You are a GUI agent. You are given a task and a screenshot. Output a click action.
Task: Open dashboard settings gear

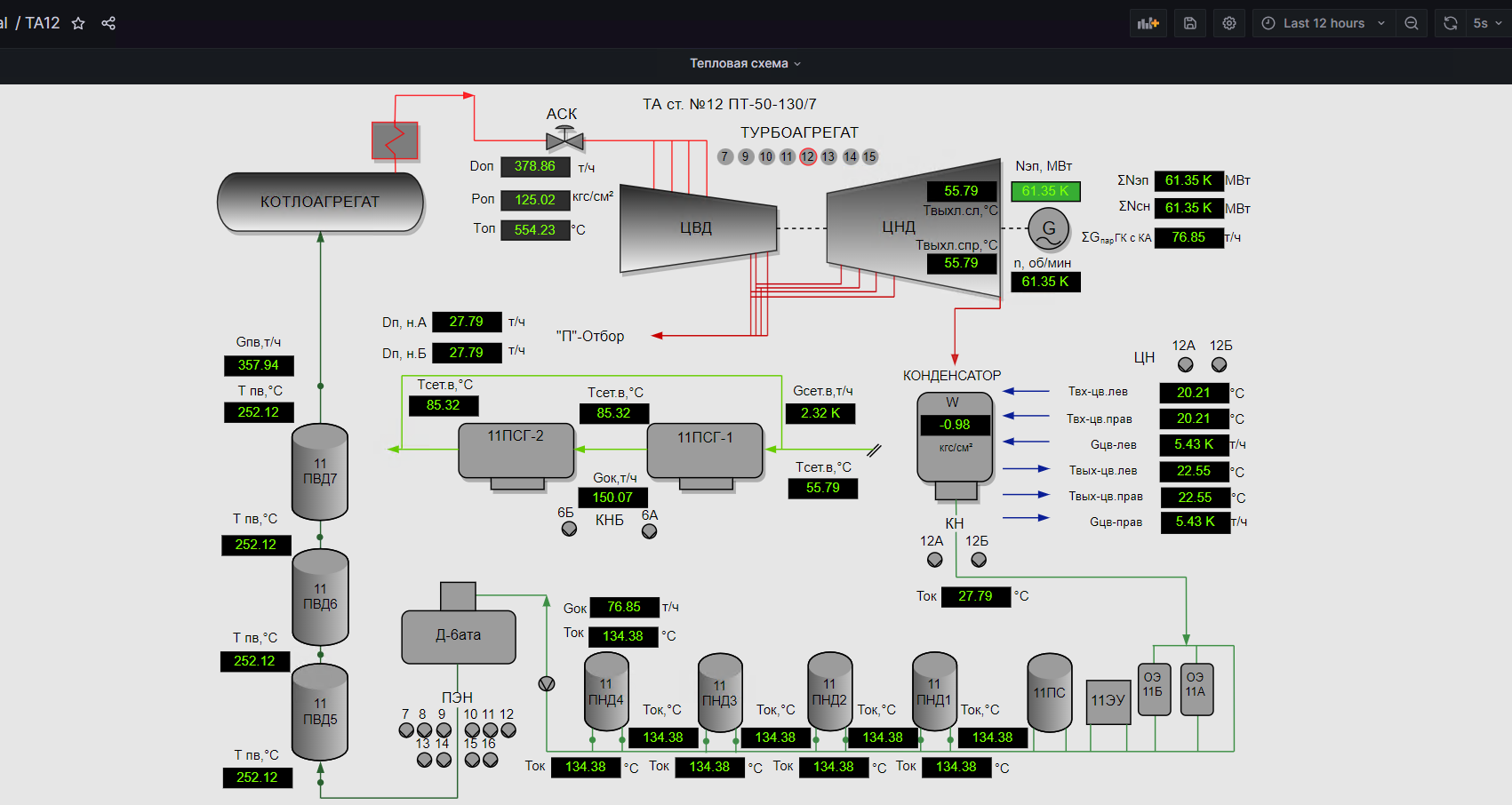[1229, 23]
